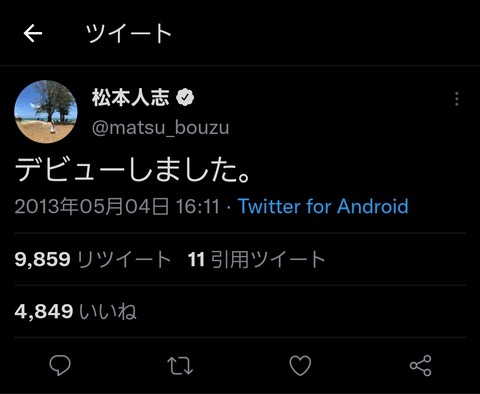Open the share icon options
Screen dimensions: 480x394
420,366
